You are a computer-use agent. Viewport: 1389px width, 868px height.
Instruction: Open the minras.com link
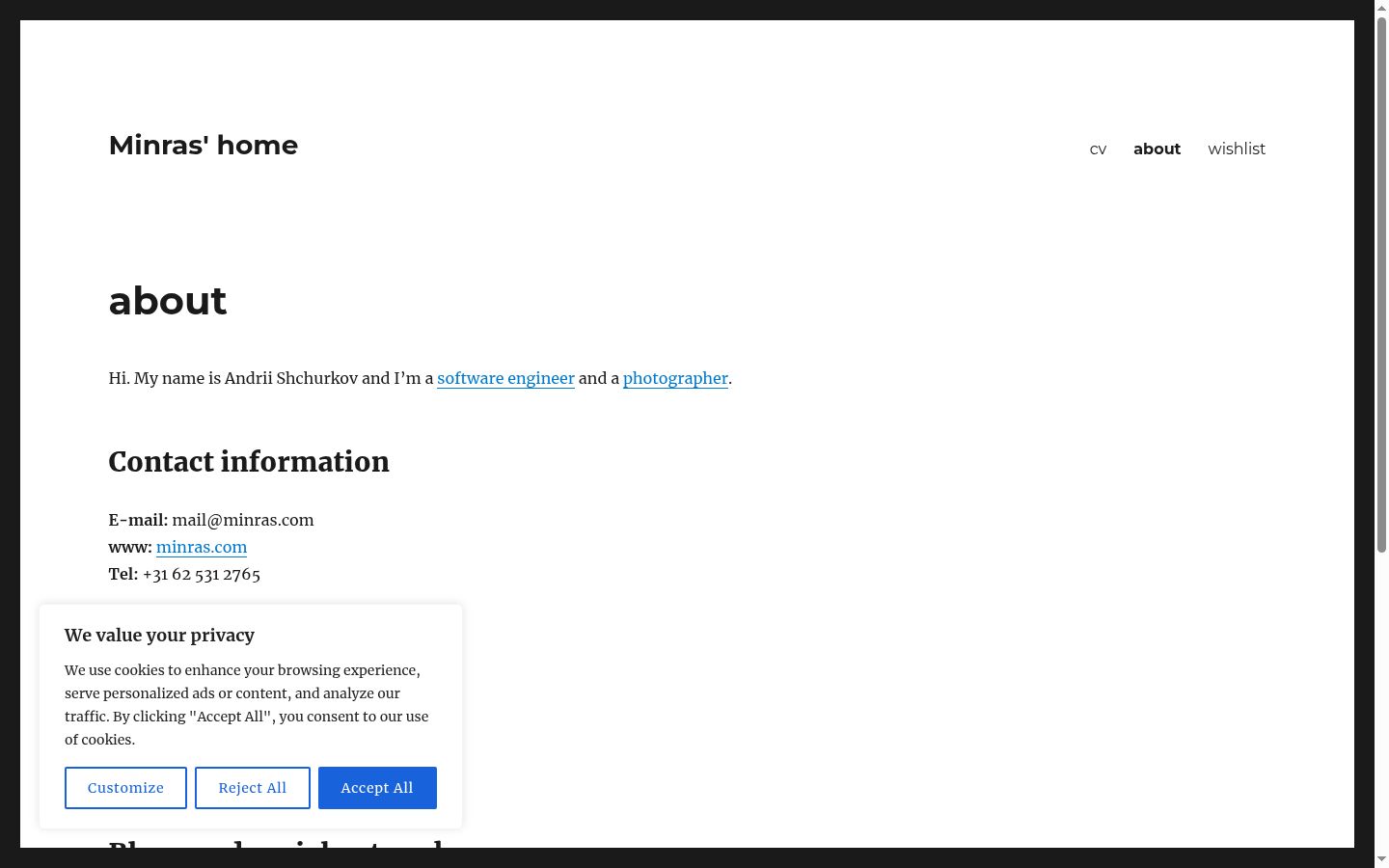(x=202, y=547)
